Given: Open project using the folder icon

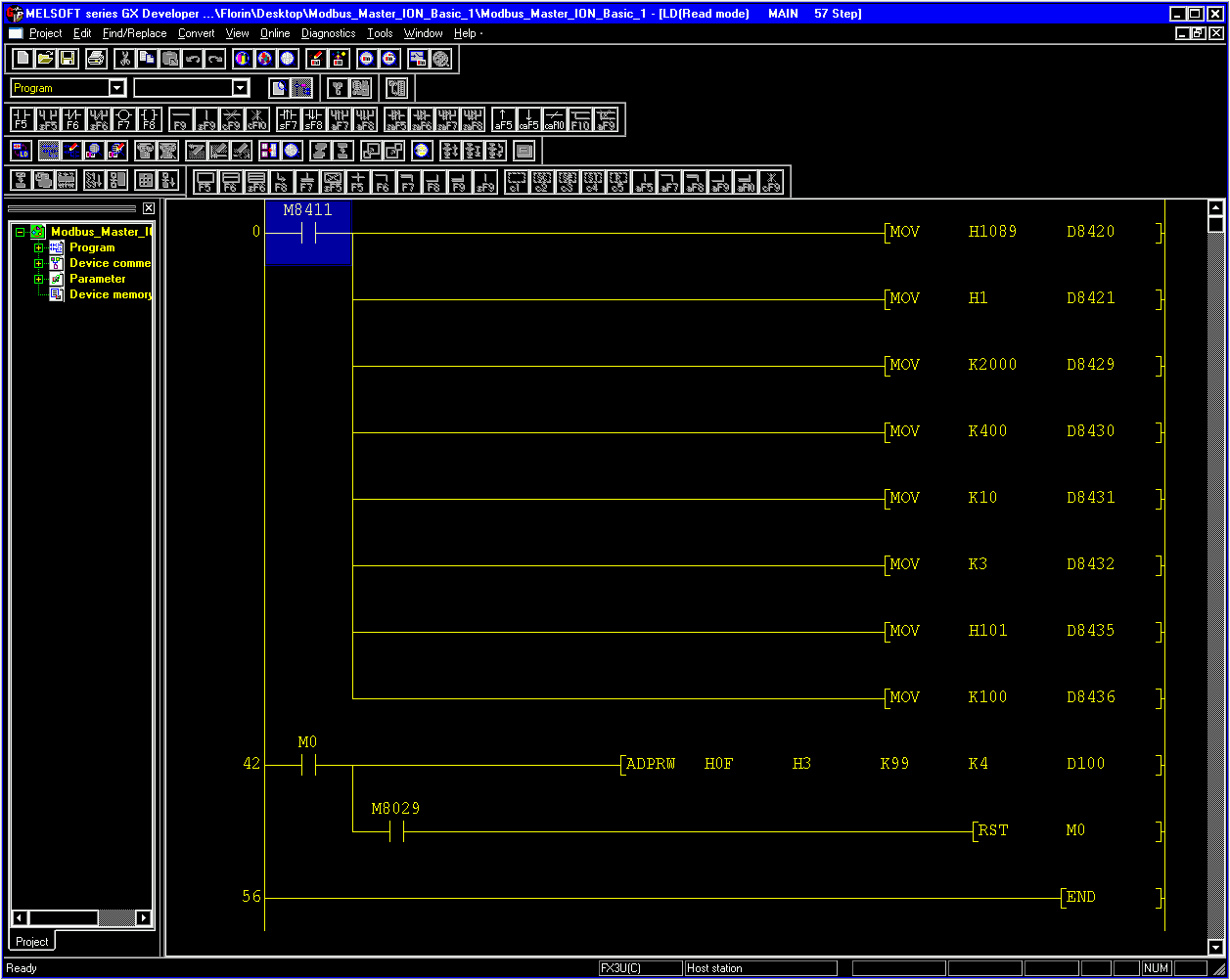Looking at the screenshot, I should click(45, 59).
